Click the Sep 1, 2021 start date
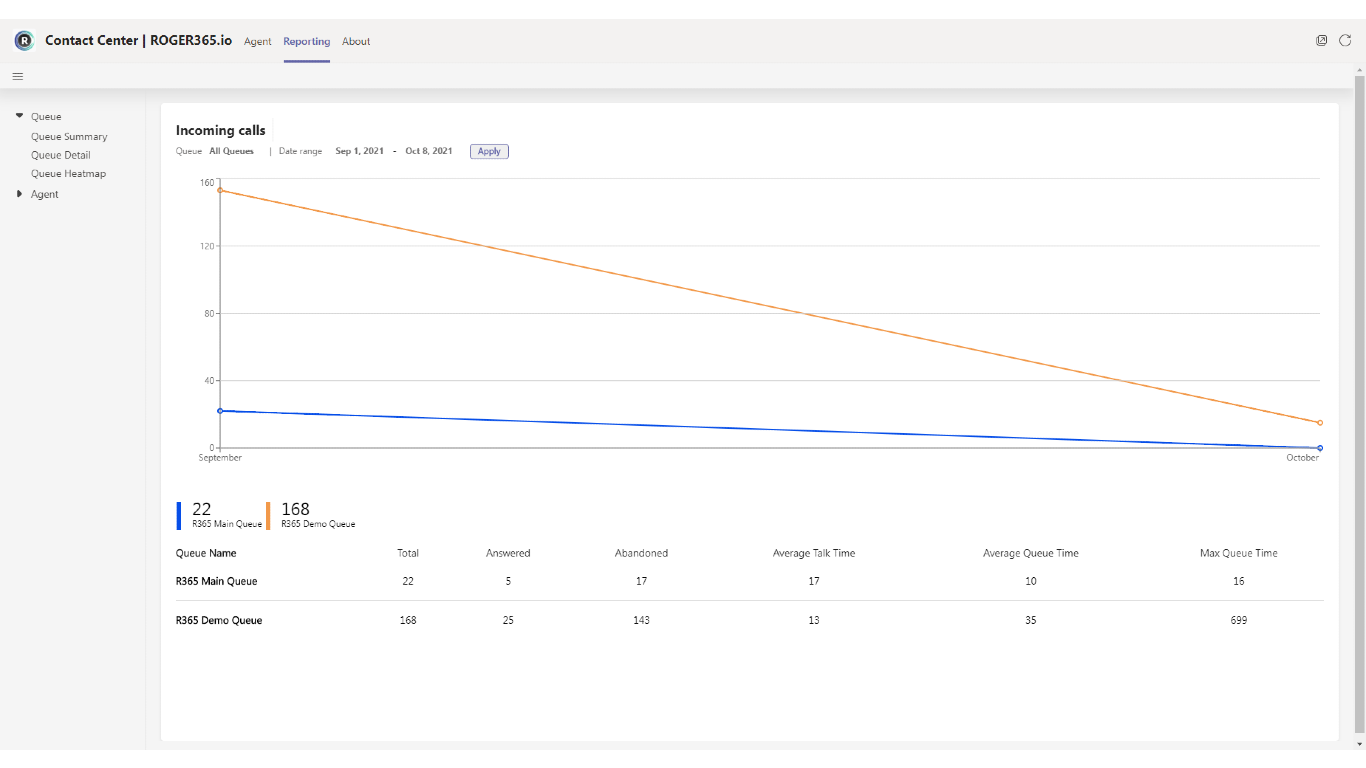This screenshot has width=1366, height=768. 359,151
